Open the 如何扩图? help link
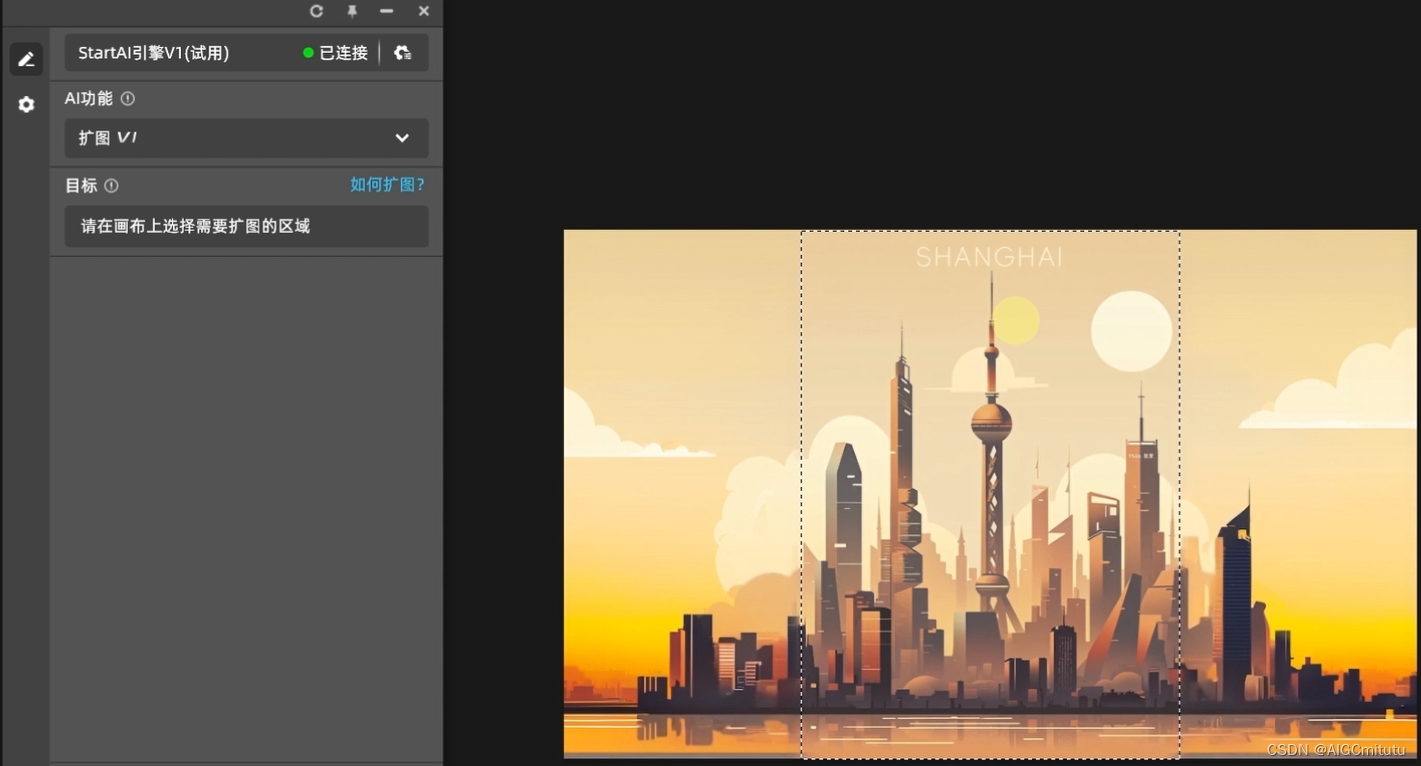Screen dimensions: 1421x766 (x=387, y=184)
